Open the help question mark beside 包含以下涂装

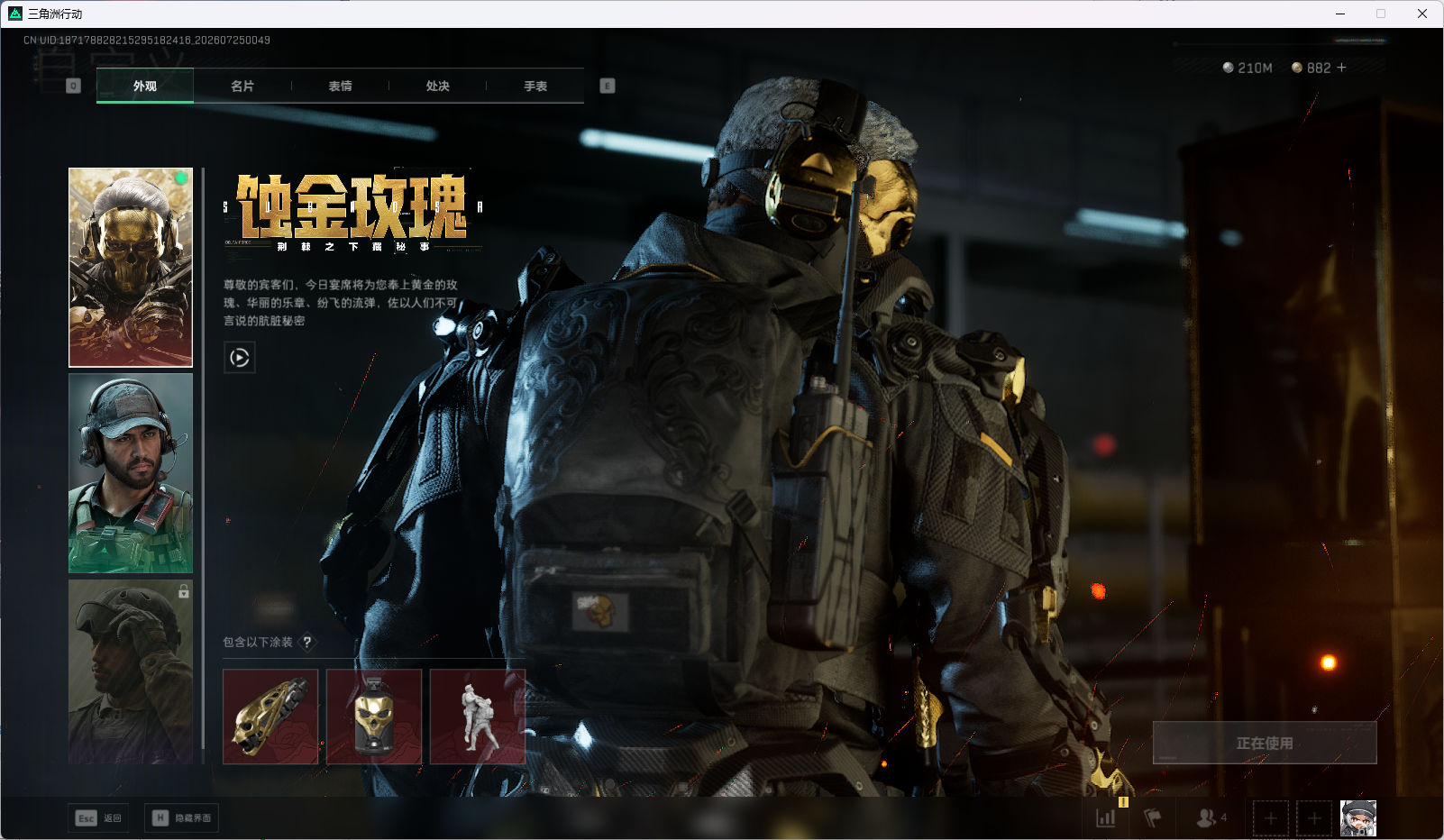[x=307, y=642]
